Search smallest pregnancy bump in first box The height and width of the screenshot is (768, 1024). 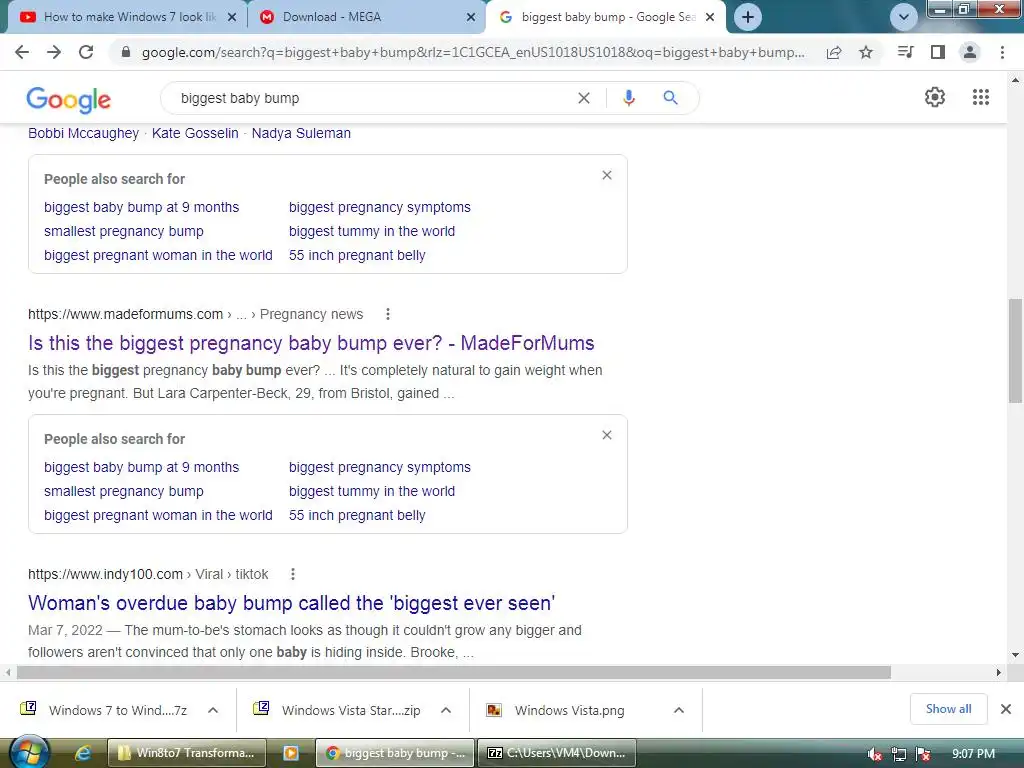[x=124, y=231]
